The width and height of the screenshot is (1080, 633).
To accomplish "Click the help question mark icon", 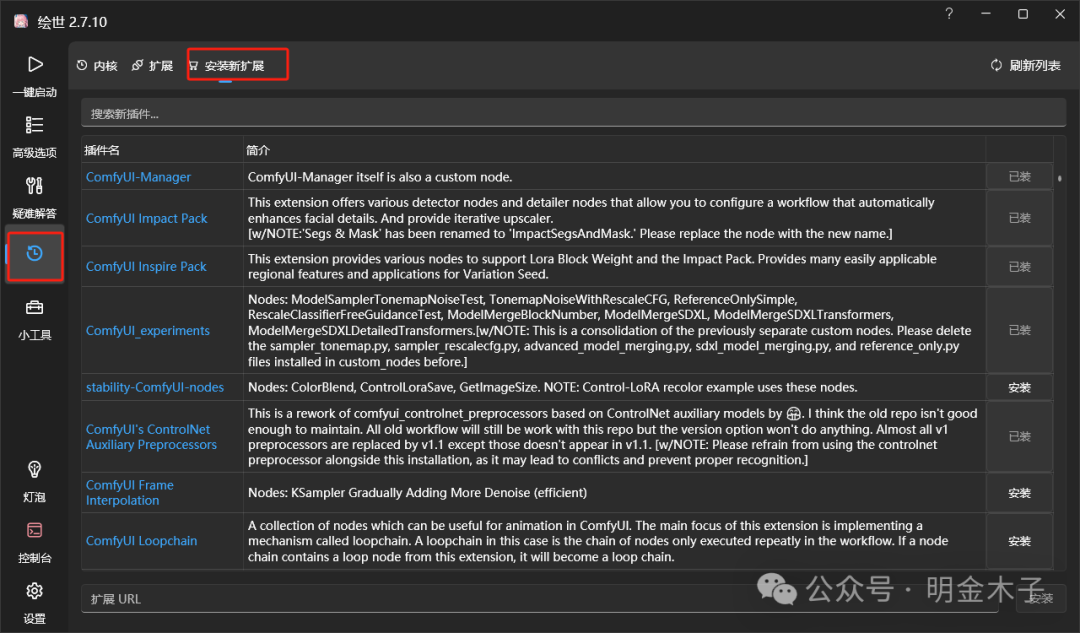I will click(949, 14).
